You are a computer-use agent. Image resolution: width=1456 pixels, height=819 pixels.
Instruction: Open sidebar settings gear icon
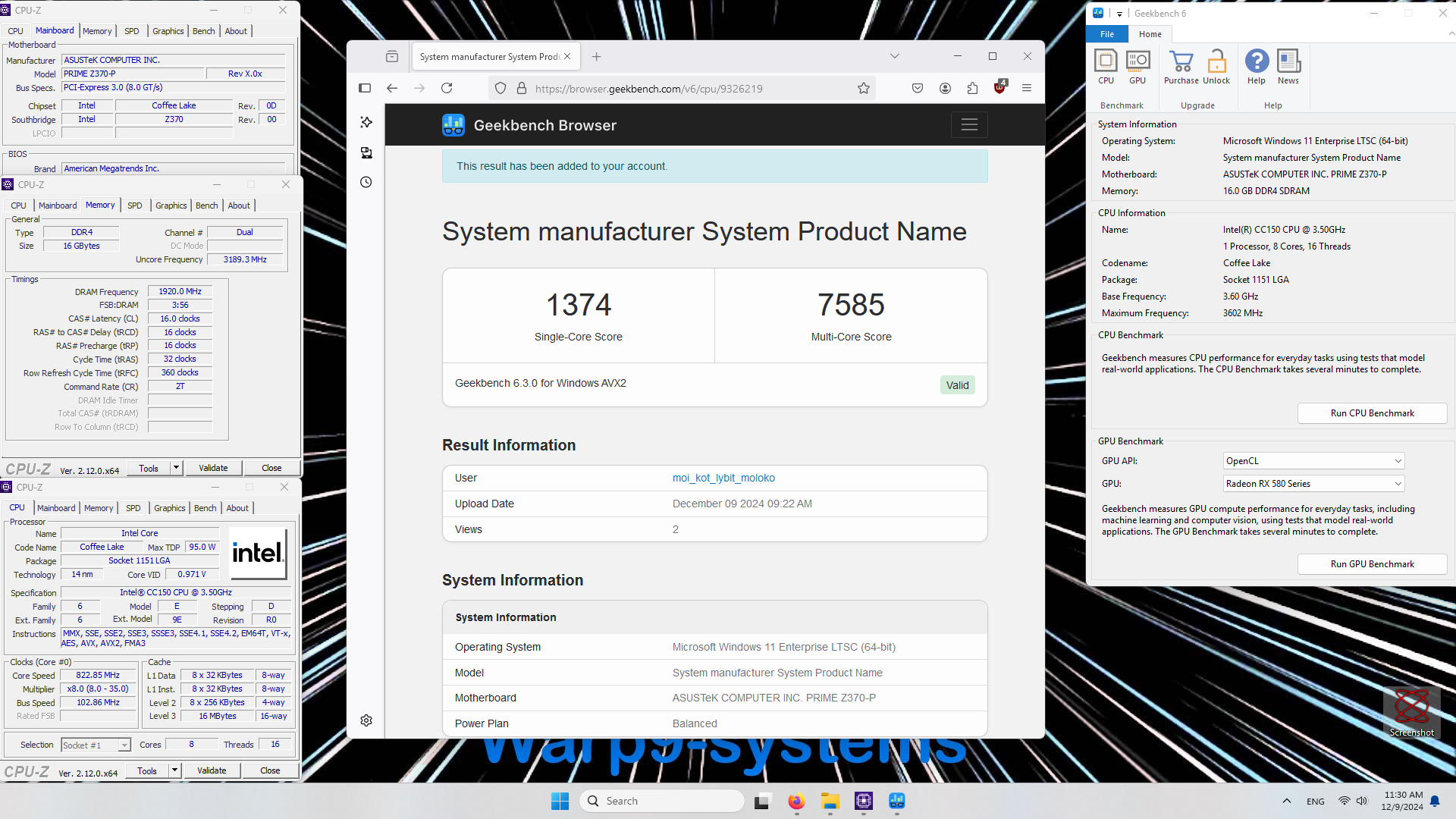click(x=366, y=720)
